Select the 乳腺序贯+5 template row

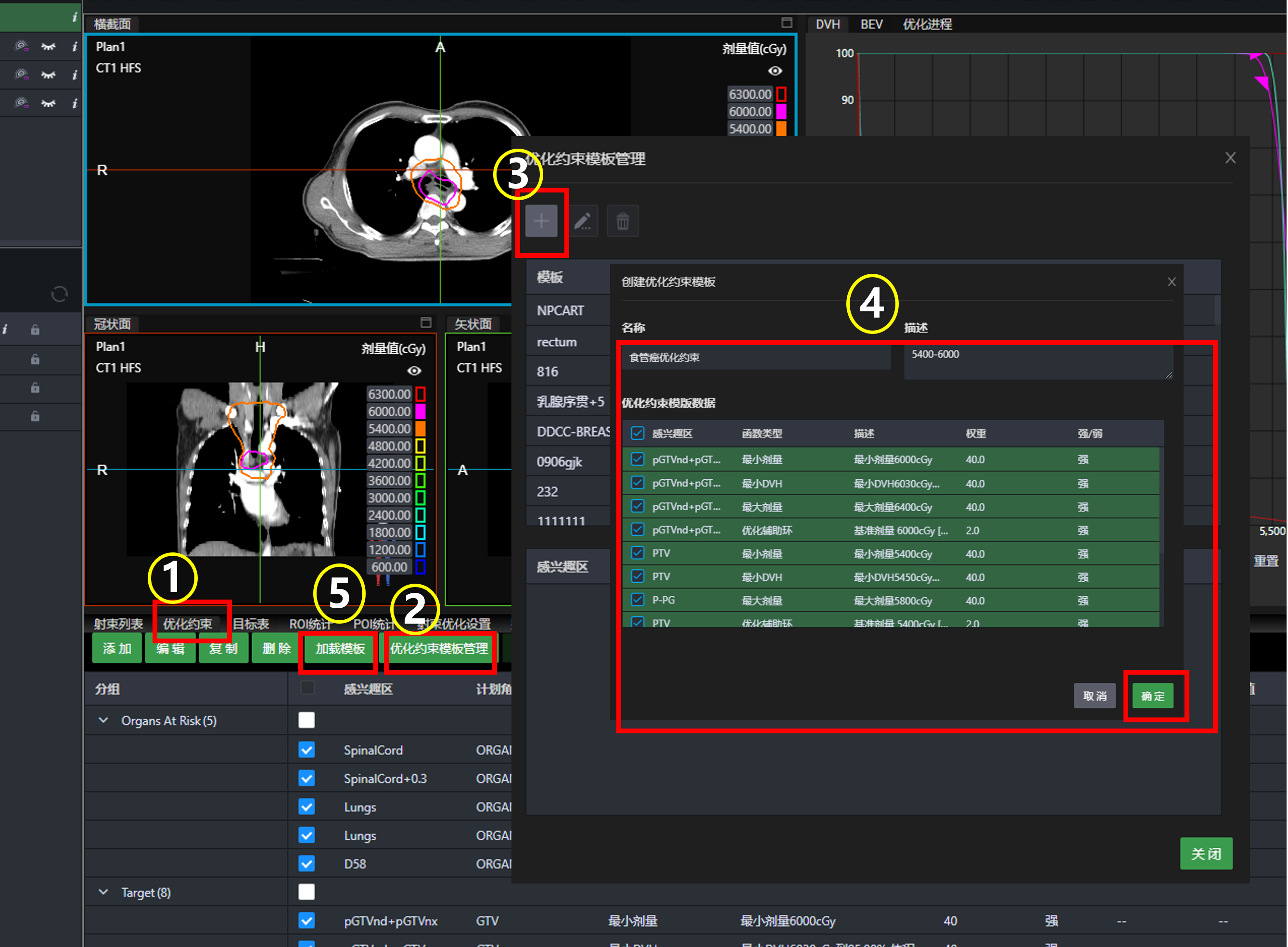click(x=568, y=401)
